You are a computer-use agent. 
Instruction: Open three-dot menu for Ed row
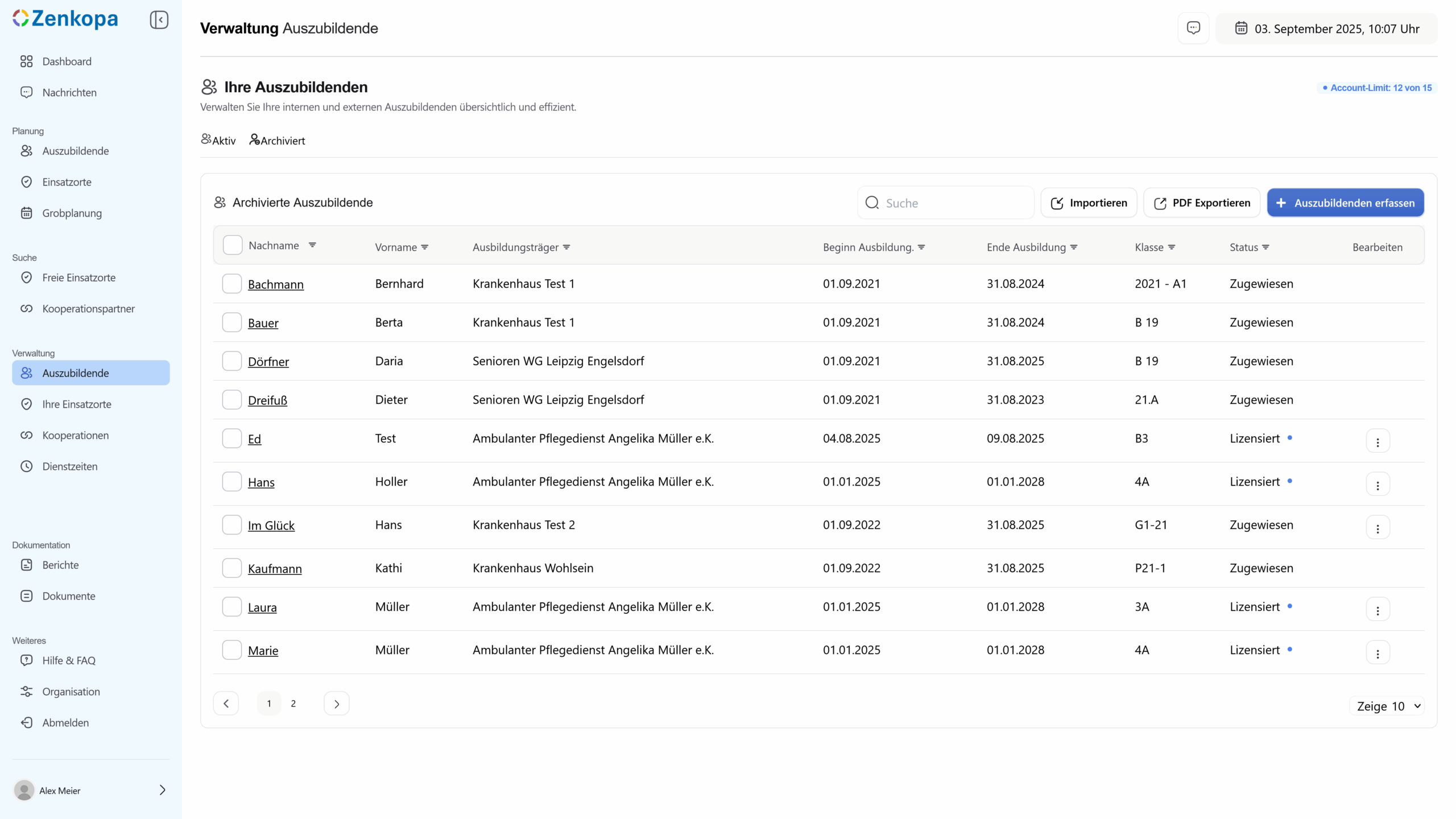[1377, 441]
